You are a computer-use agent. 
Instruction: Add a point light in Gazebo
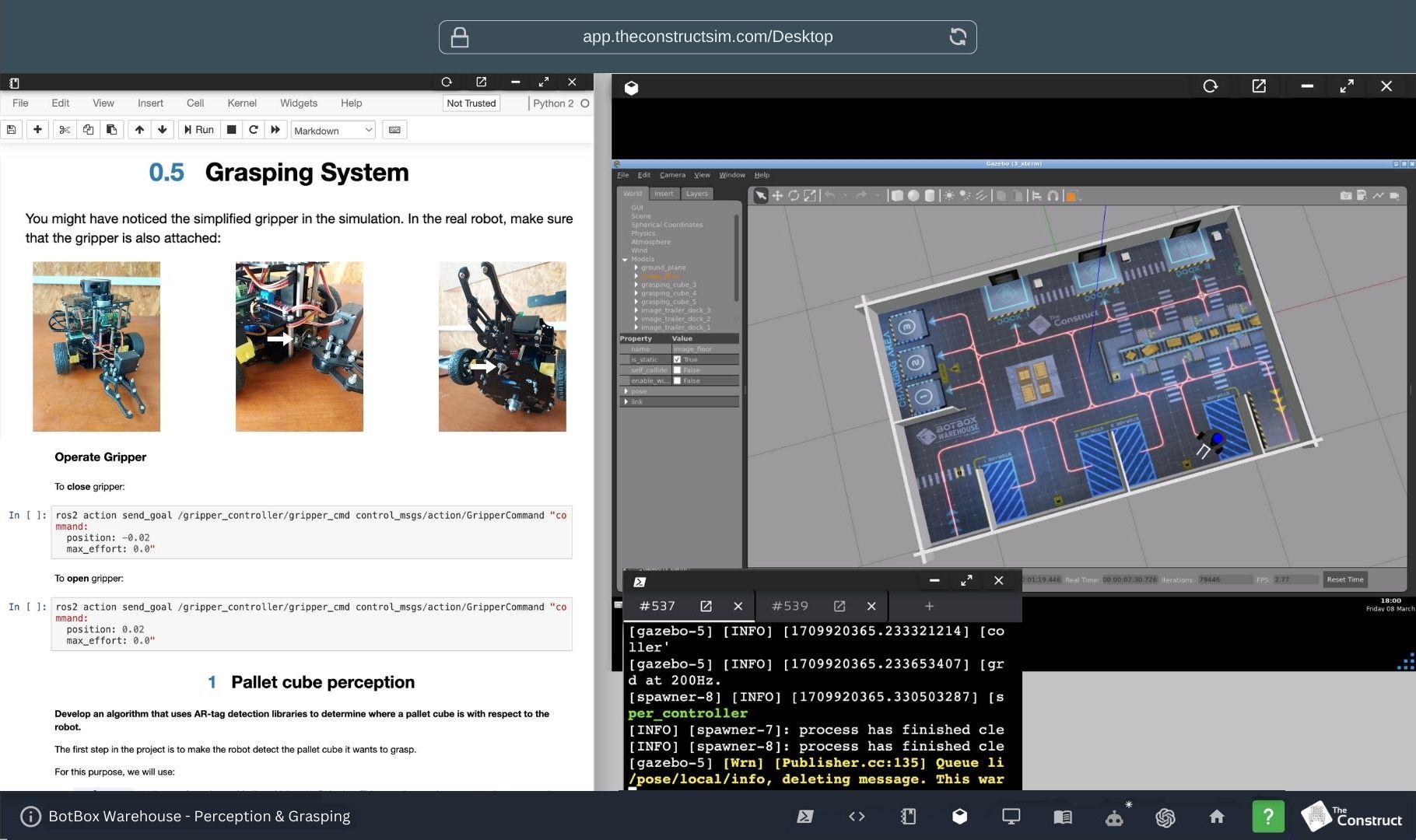[x=949, y=196]
